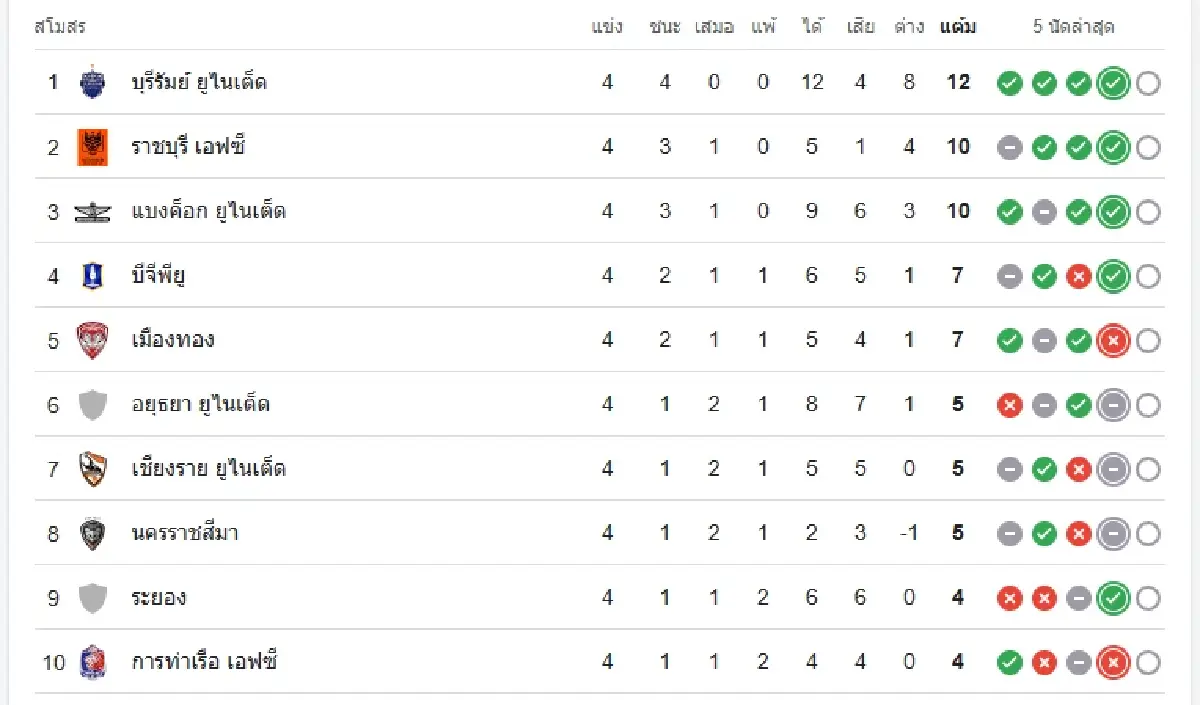Click Muangthong's highlighted latest loss indicator

pos(1113,341)
